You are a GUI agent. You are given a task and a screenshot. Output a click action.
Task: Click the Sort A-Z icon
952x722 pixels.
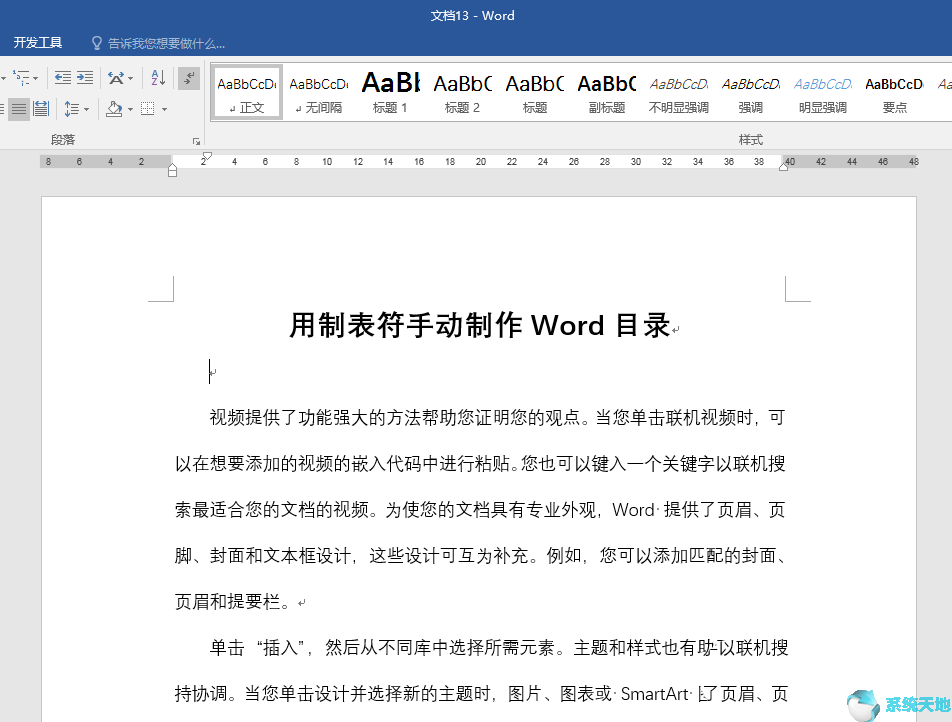[x=157, y=77]
